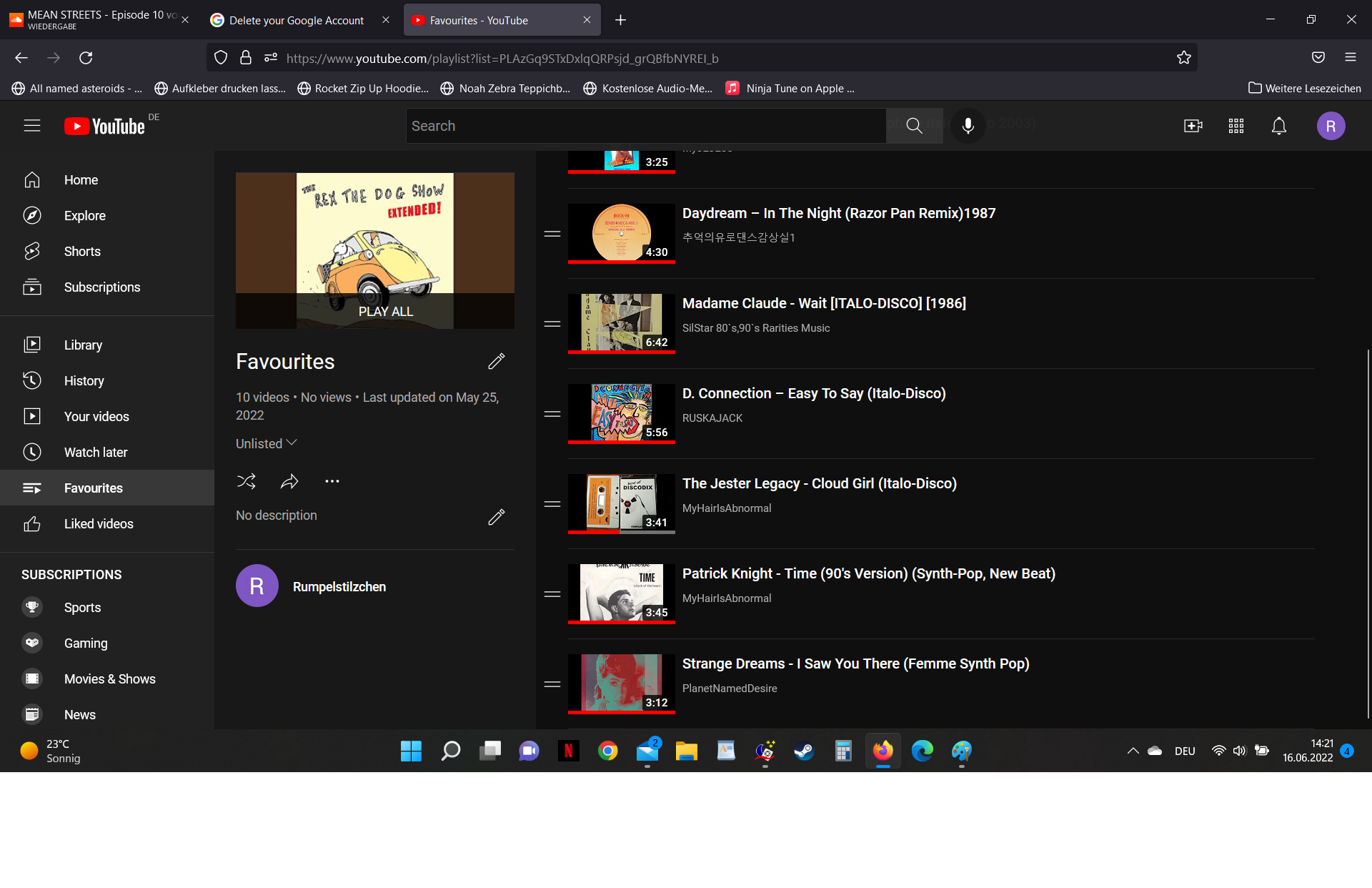Show hidden system tray icons chevron
1372x888 pixels.
(x=1133, y=751)
